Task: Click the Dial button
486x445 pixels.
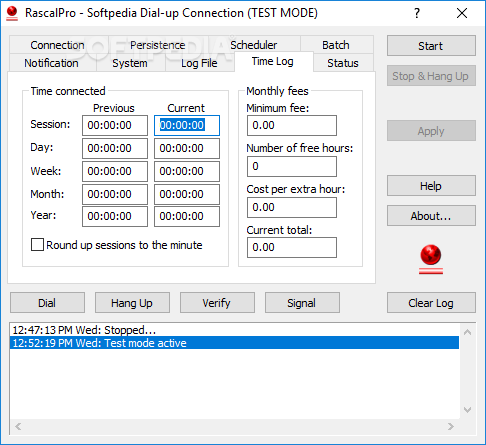Action: click(47, 303)
